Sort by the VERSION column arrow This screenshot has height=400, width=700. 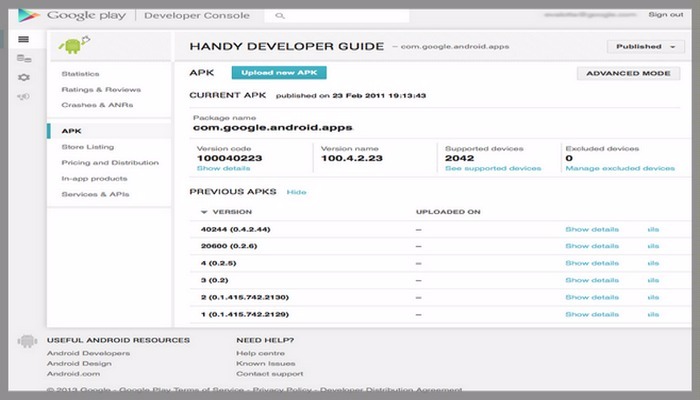point(205,212)
